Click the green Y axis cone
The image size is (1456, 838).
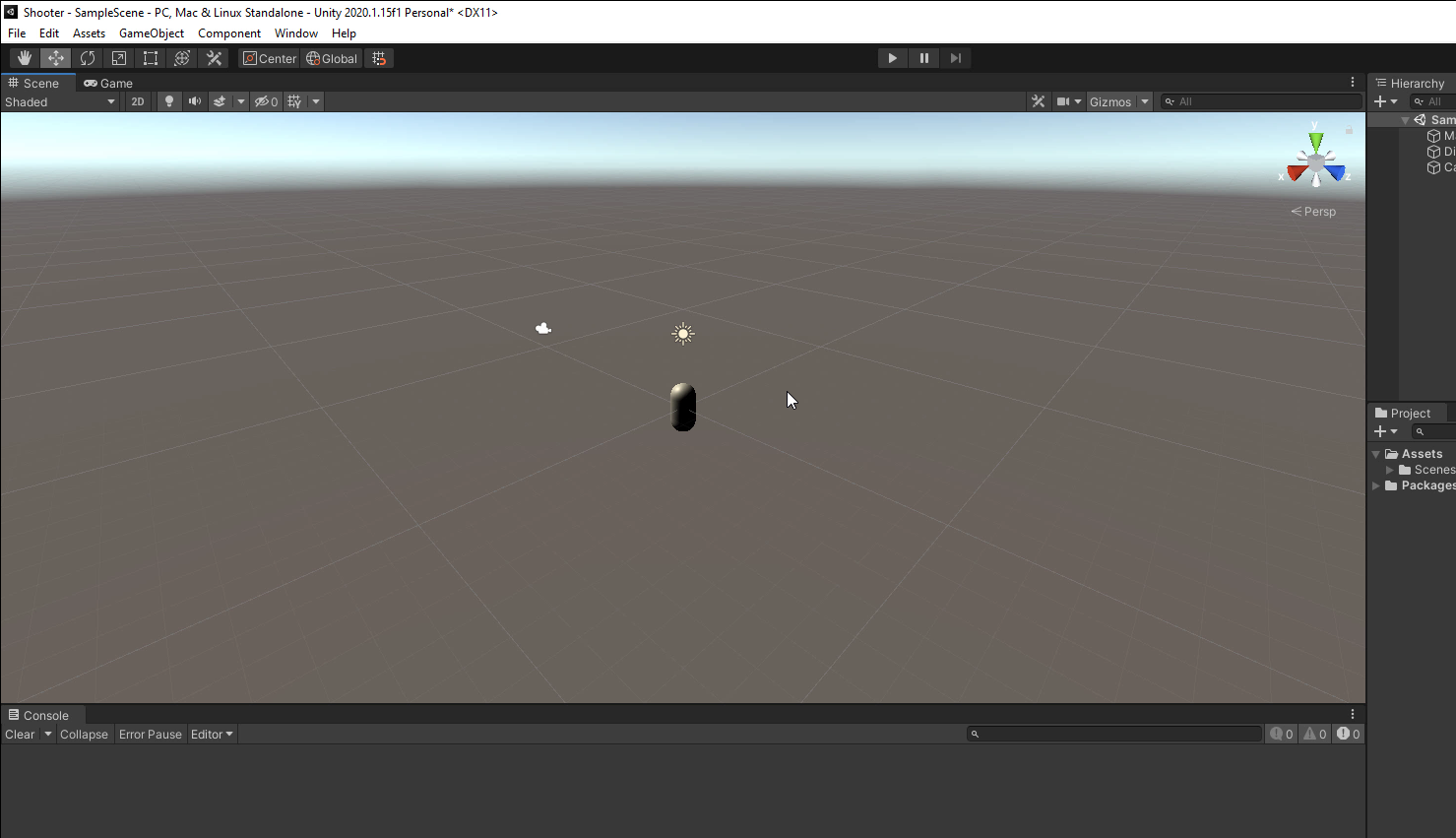(1316, 142)
